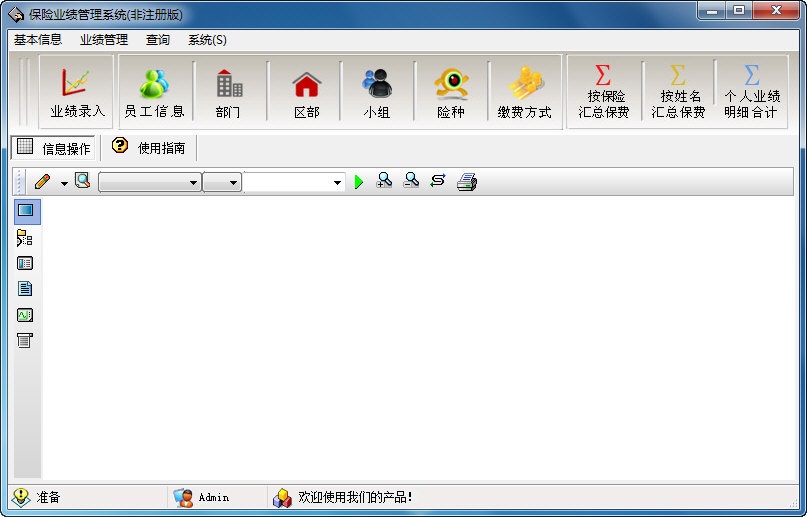Open 业绩录入 performance entry tool
Screen dimensions: 807x517
click(x=76, y=92)
